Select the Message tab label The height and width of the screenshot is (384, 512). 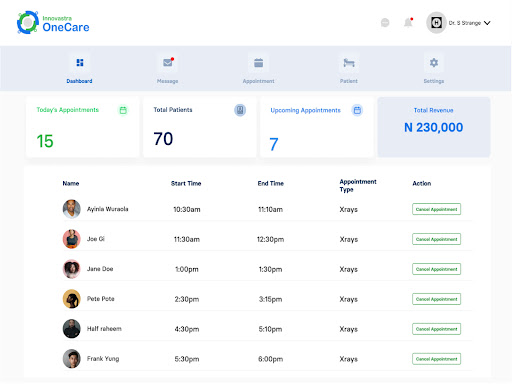167,81
